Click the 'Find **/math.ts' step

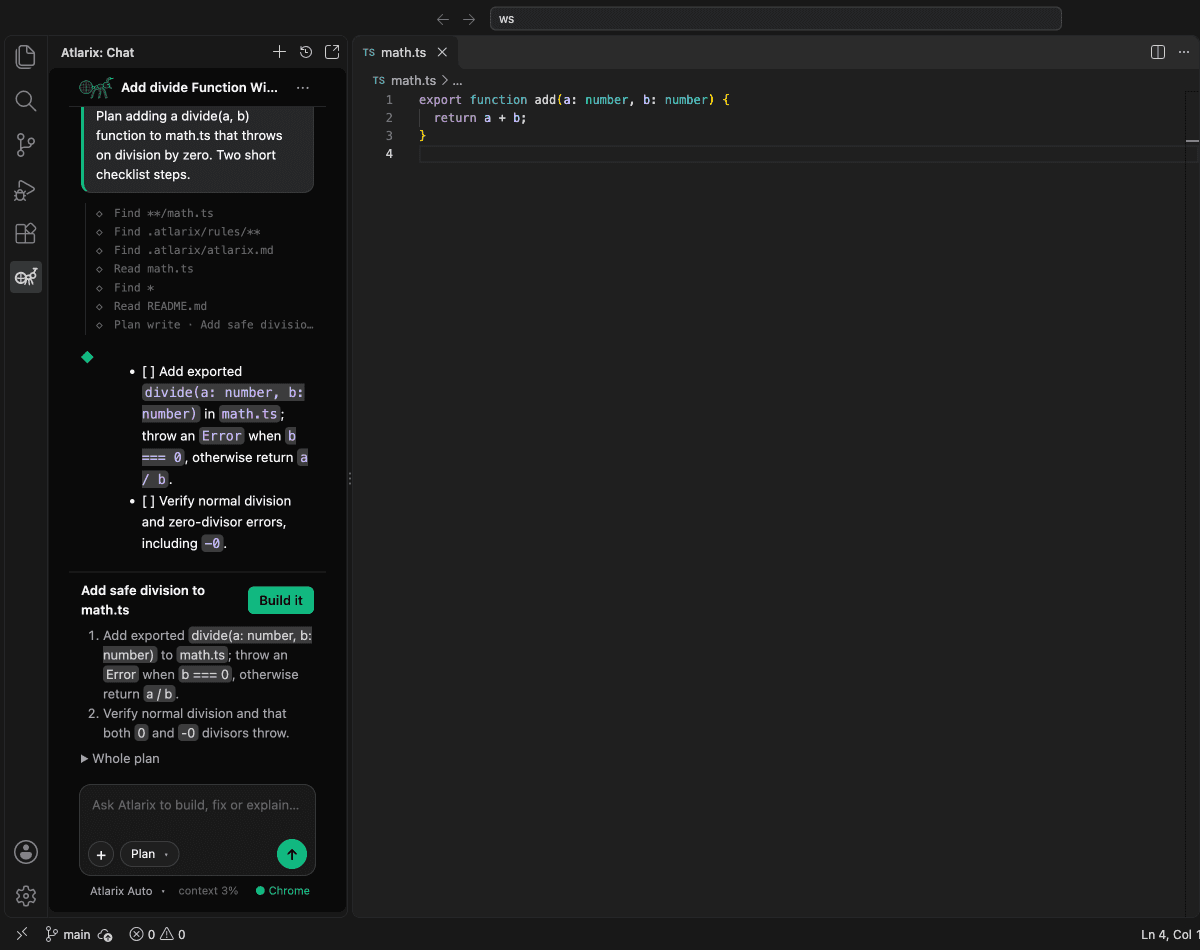(163, 213)
